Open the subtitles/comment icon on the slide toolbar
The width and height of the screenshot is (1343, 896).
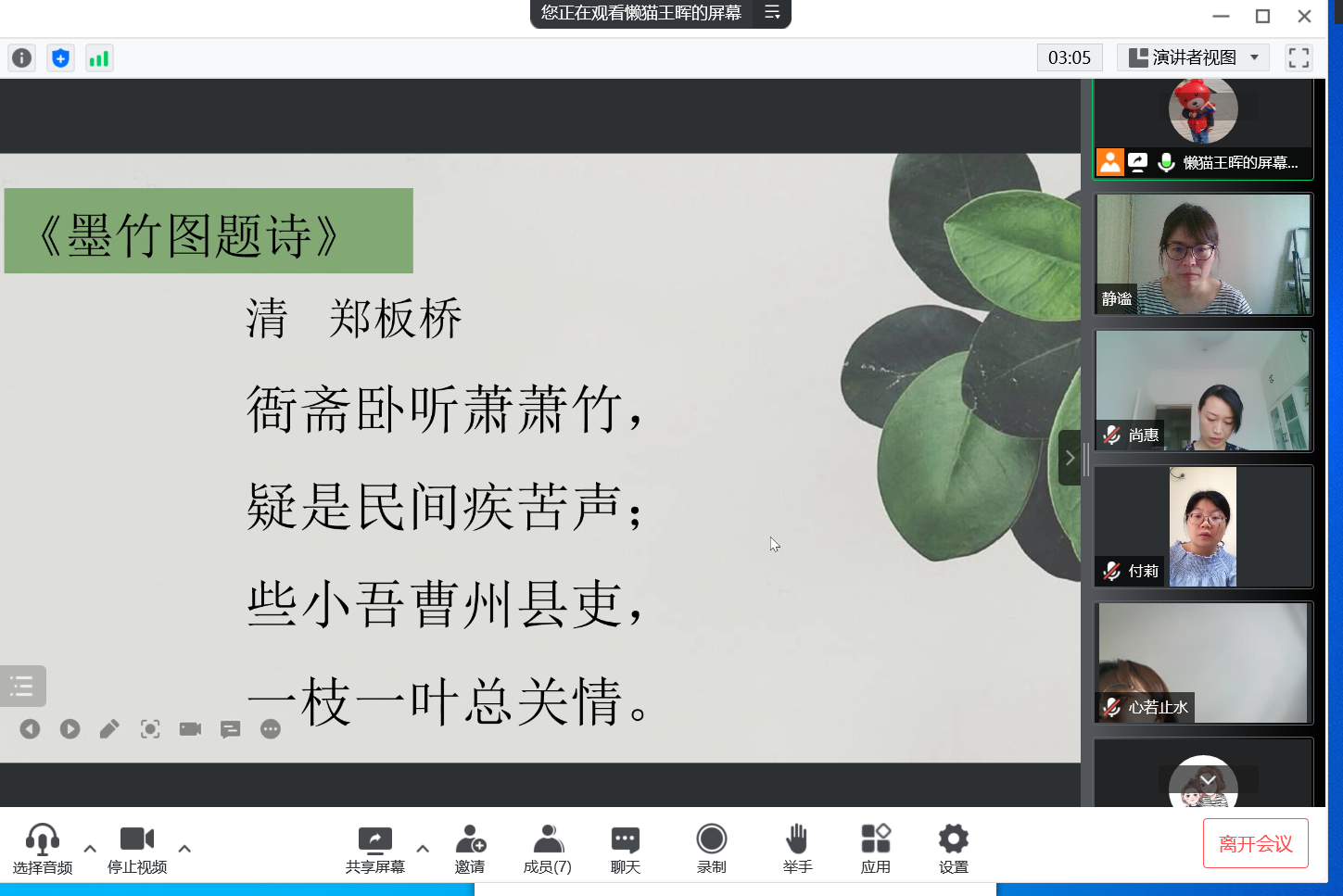[230, 729]
